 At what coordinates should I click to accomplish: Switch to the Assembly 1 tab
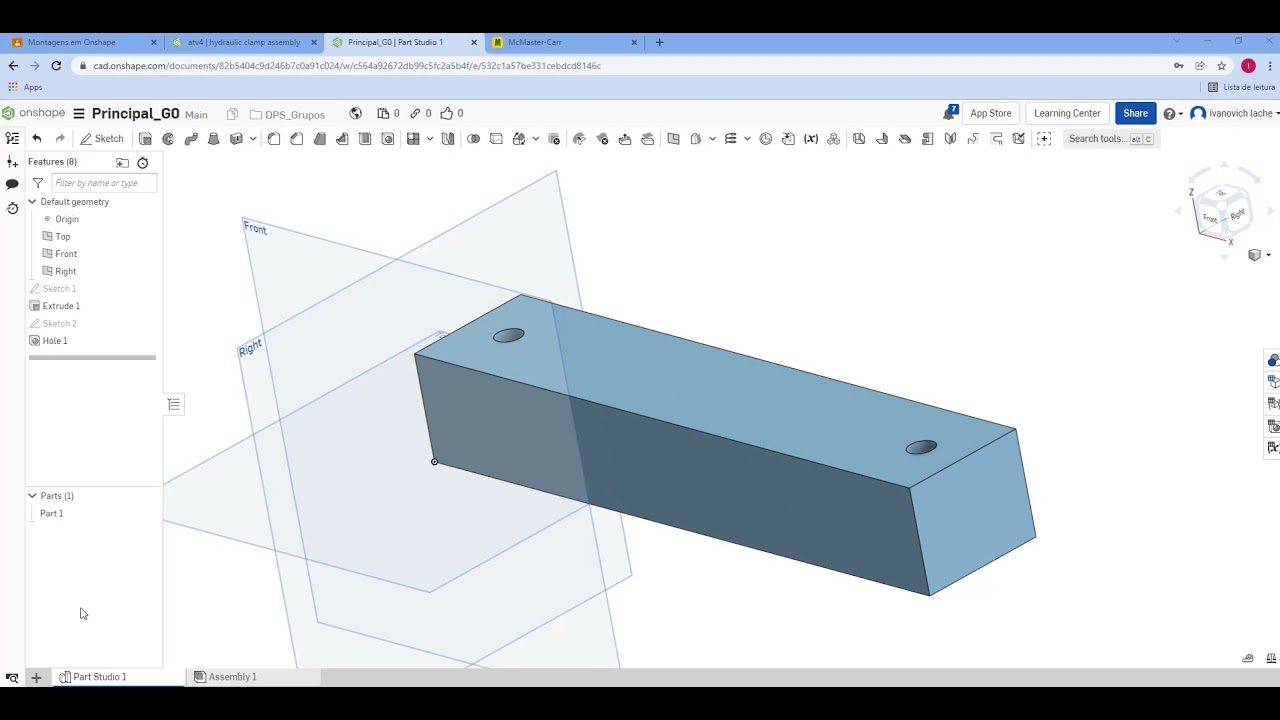coord(232,677)
